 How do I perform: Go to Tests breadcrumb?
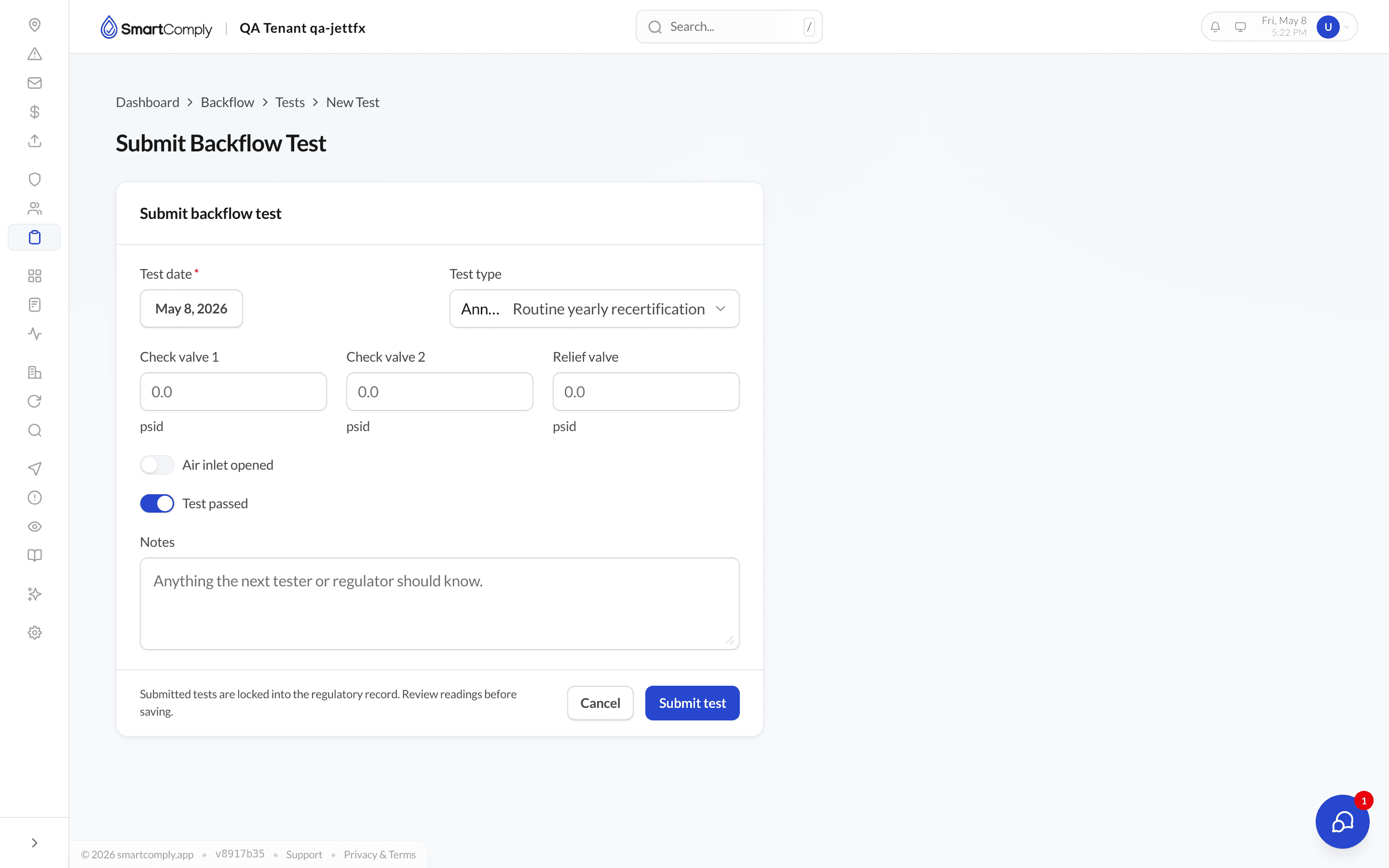tap(290, 102)
